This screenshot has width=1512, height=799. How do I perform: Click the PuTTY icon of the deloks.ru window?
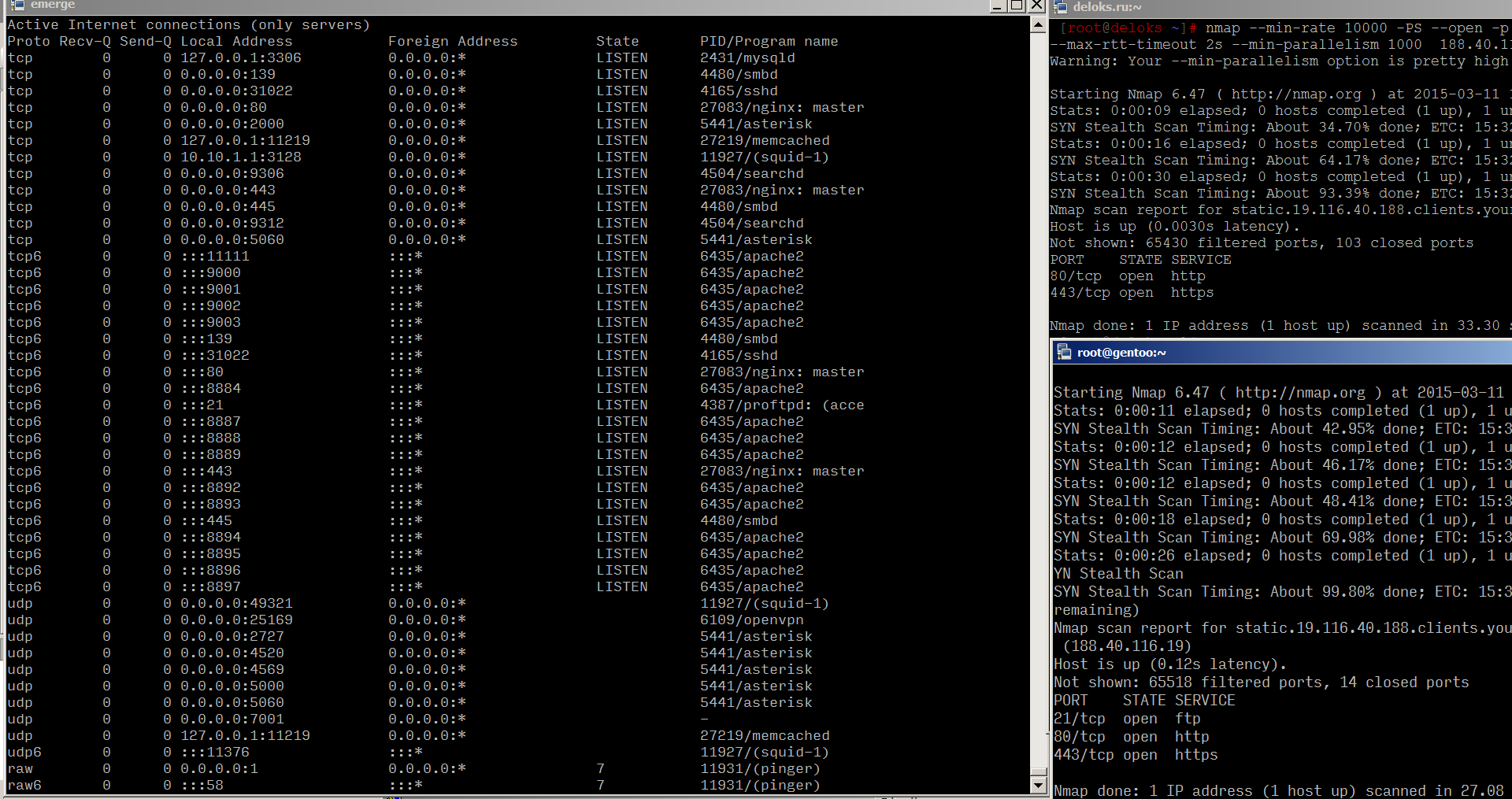[1060, 6]
